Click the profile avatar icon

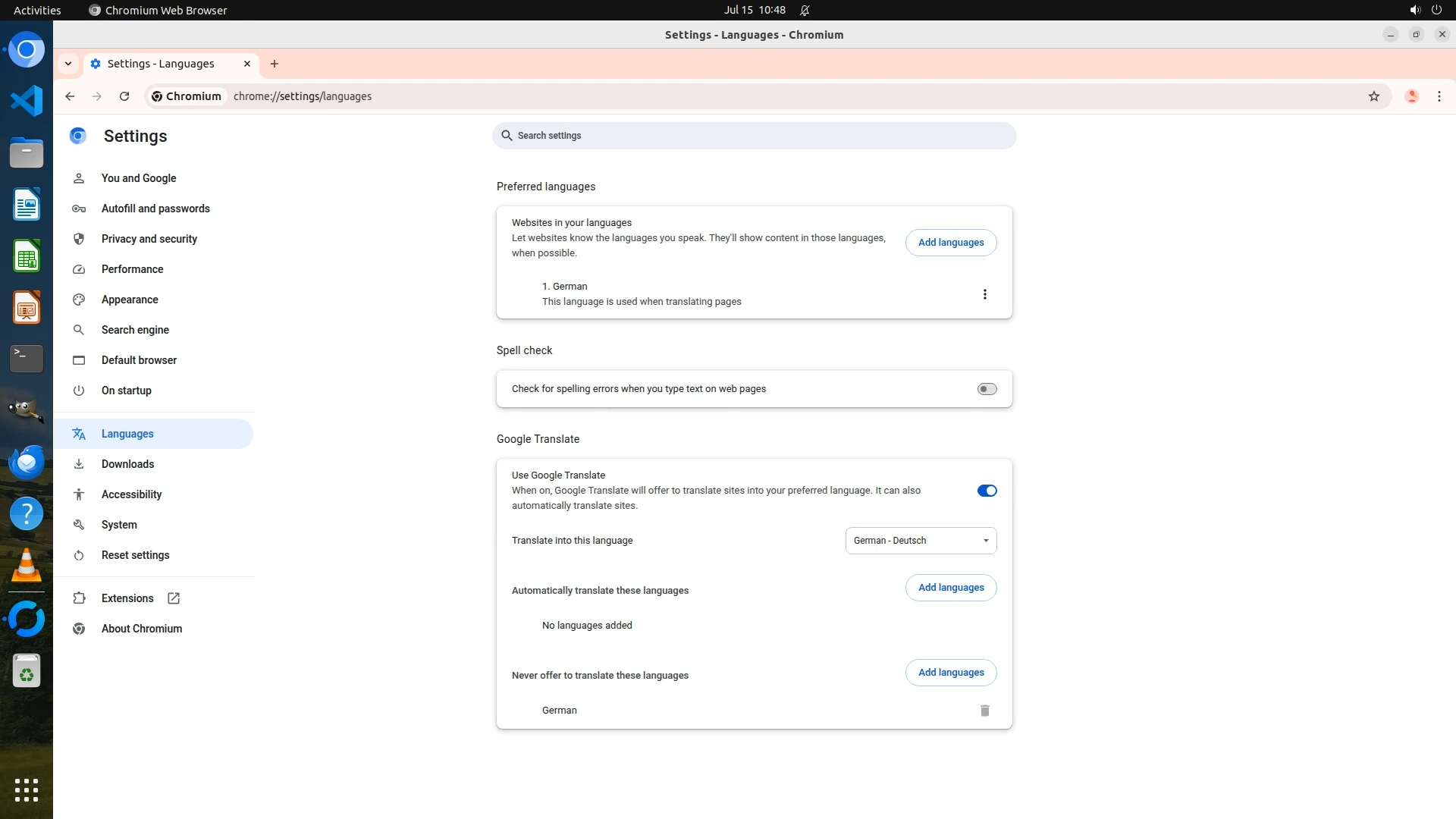1411,96
